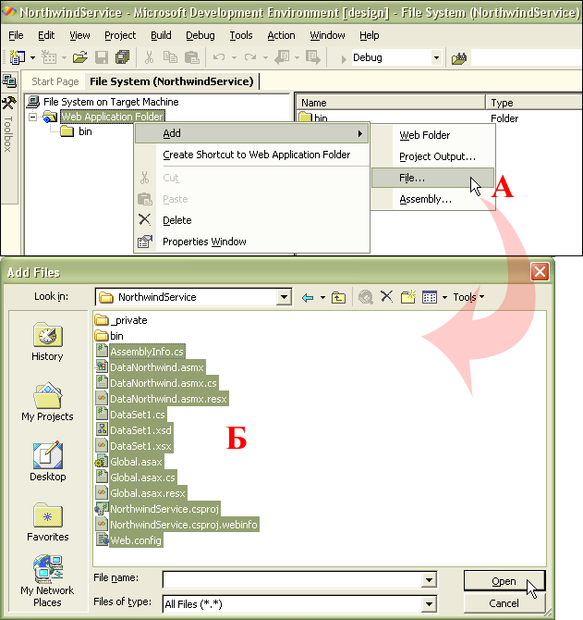Click the Up One Level icon

click(x=338, y=297)
